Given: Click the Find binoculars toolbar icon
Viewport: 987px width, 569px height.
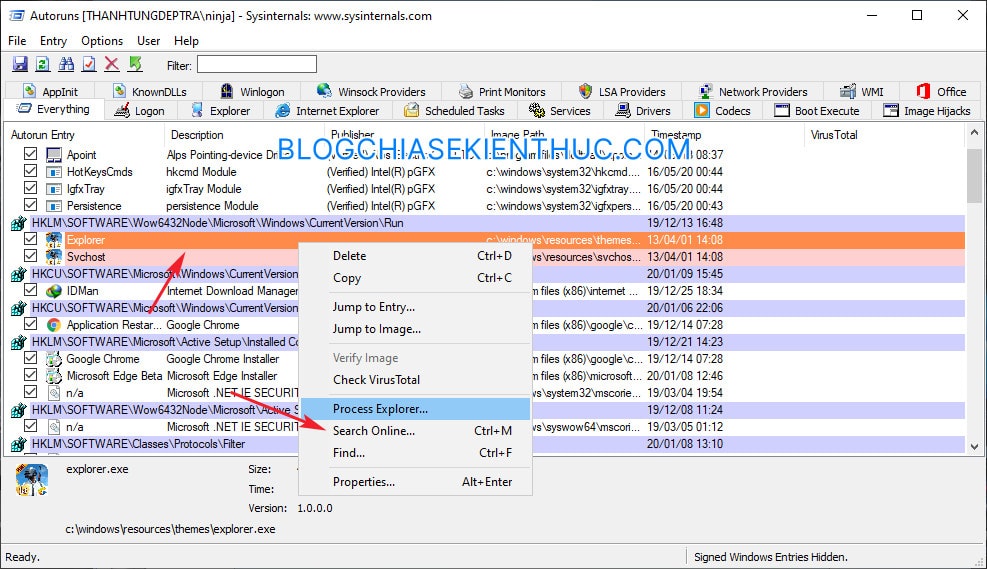Looking at the screenshot, I should coord(66,64).
